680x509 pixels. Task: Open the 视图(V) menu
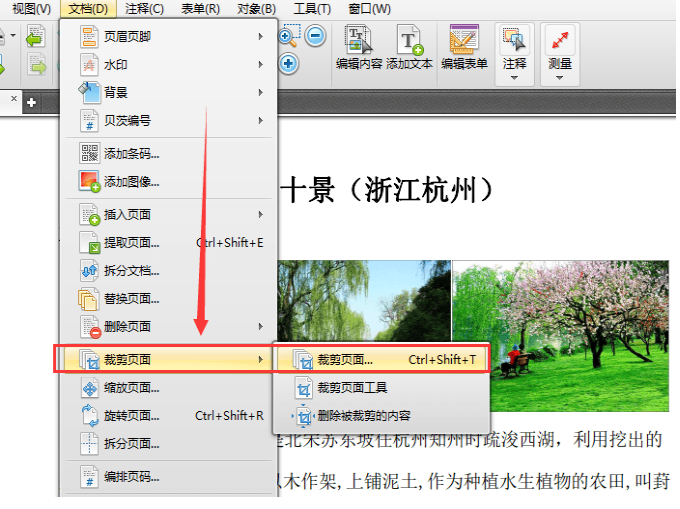click(31, 9)
